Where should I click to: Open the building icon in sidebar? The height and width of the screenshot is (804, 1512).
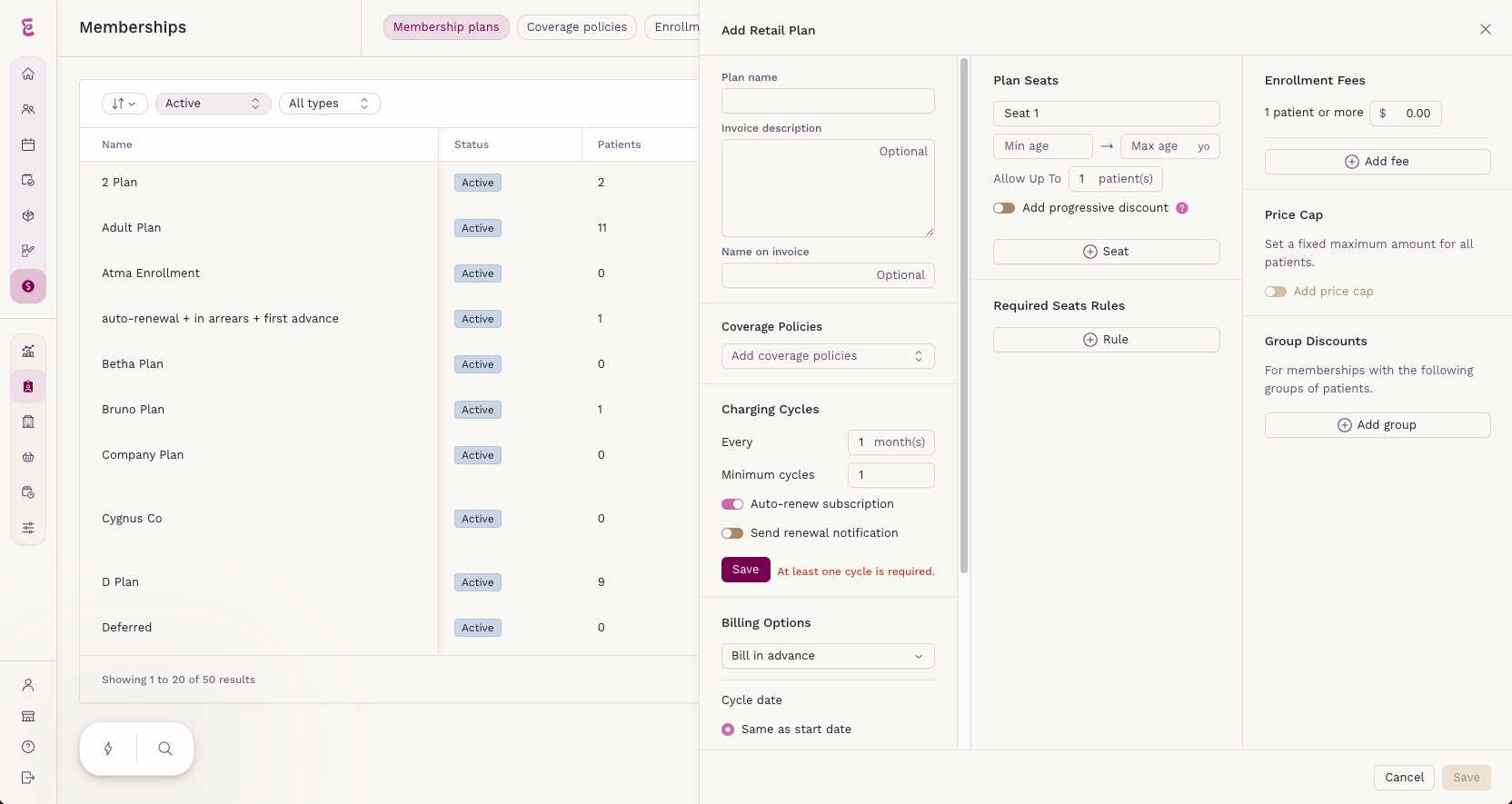click(28, 422)
